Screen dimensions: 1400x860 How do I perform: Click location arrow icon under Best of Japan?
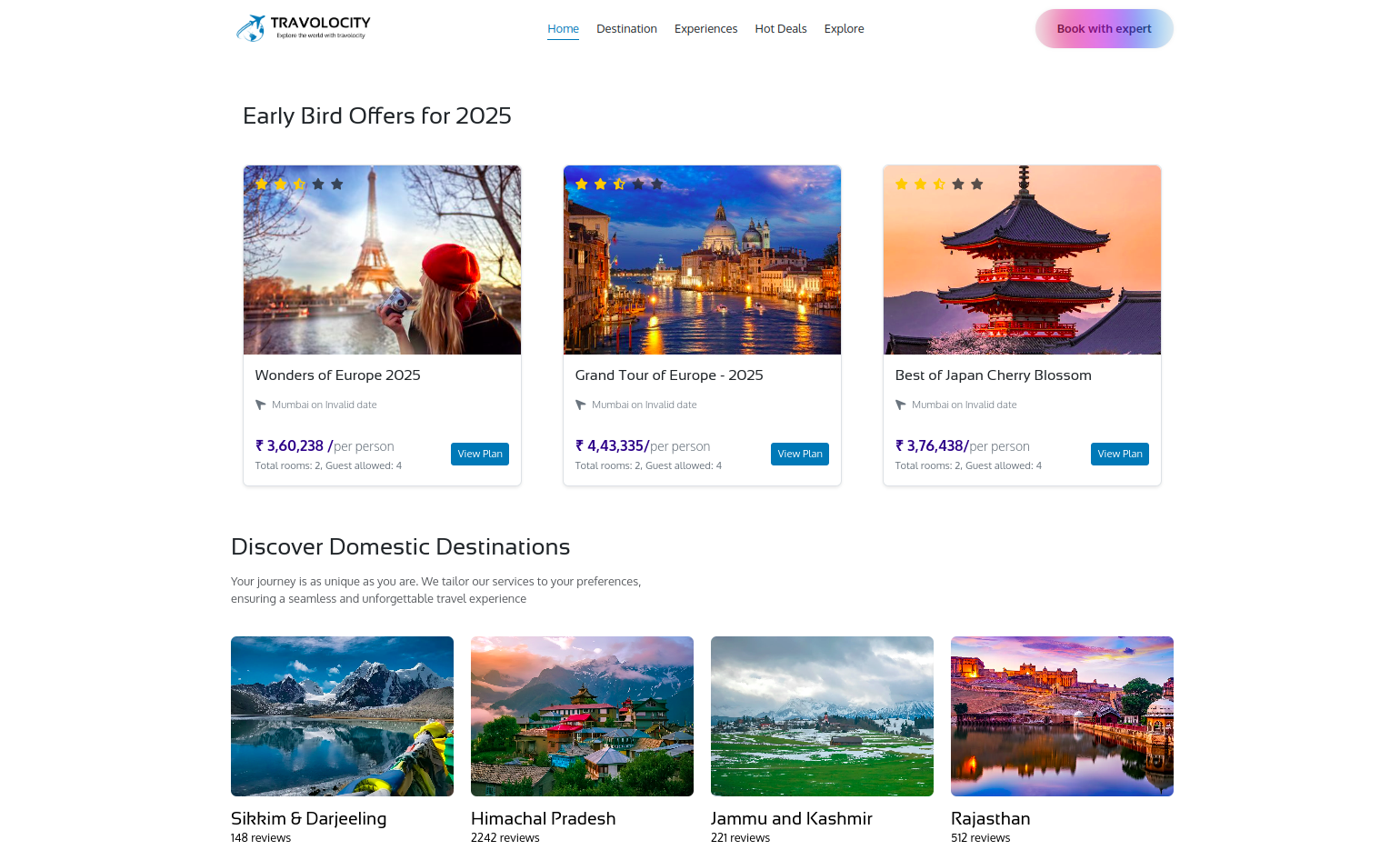tap(901, 405)
